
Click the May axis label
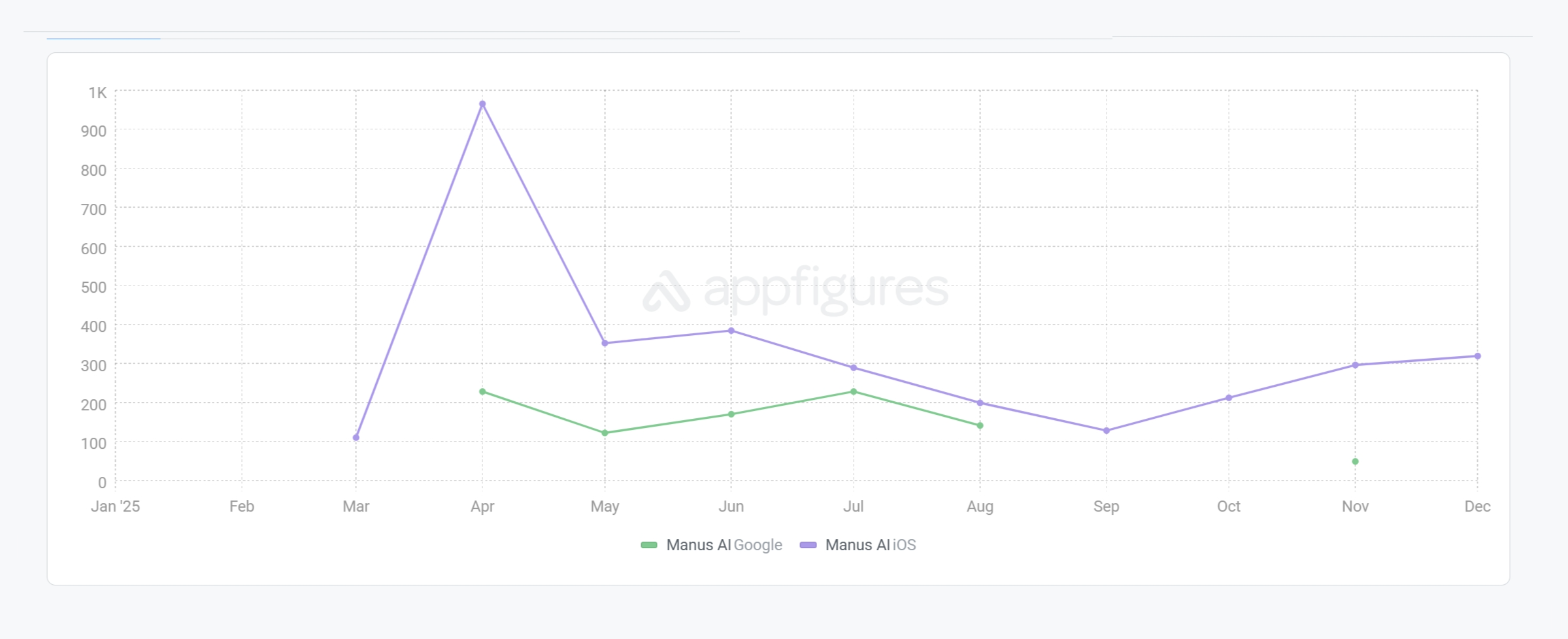[605, 507]
